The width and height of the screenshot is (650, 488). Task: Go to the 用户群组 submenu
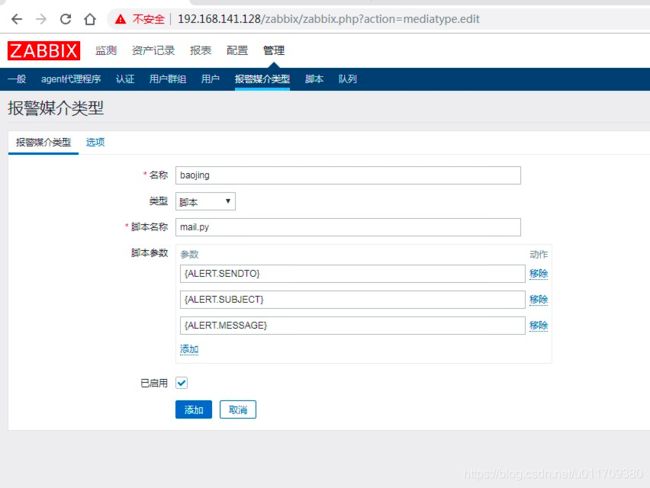[168, 79]
